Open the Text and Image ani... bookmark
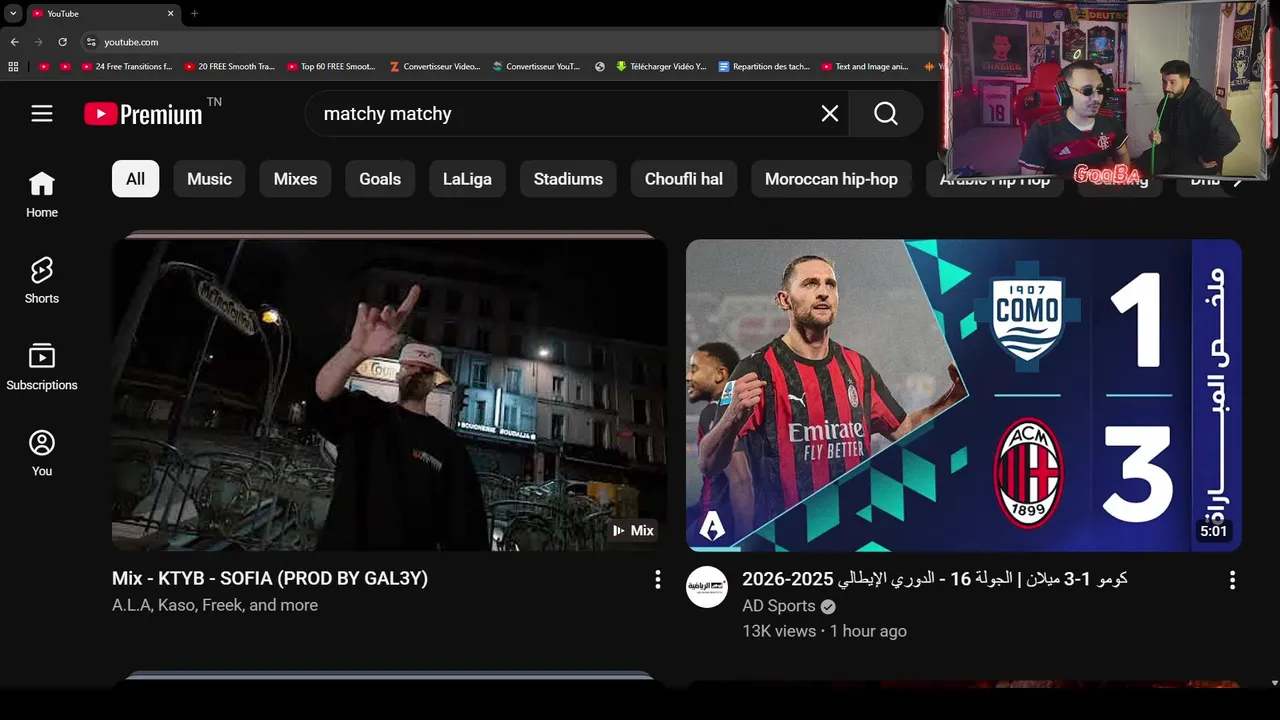Image resolution: width=1280 pixels, height=720 pixels. pyautogui.click(x=865, y=67)
